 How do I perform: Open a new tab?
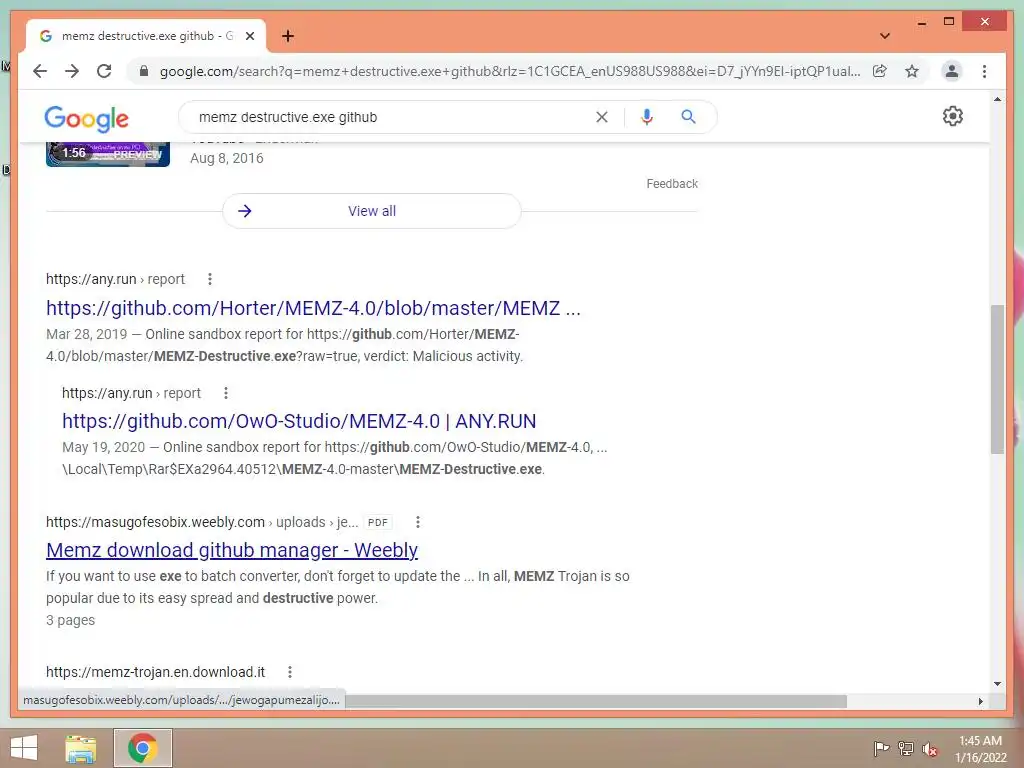pyautogui.click(x=288, y=36)
